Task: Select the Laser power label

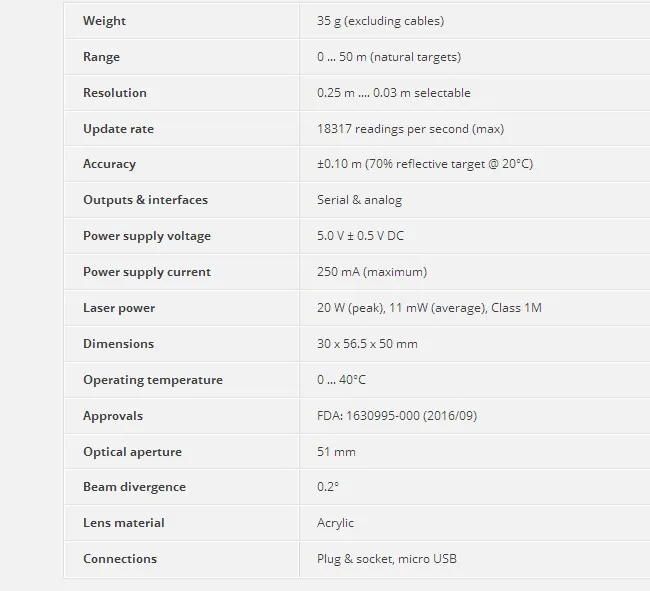Action: (x=119, y=308)
